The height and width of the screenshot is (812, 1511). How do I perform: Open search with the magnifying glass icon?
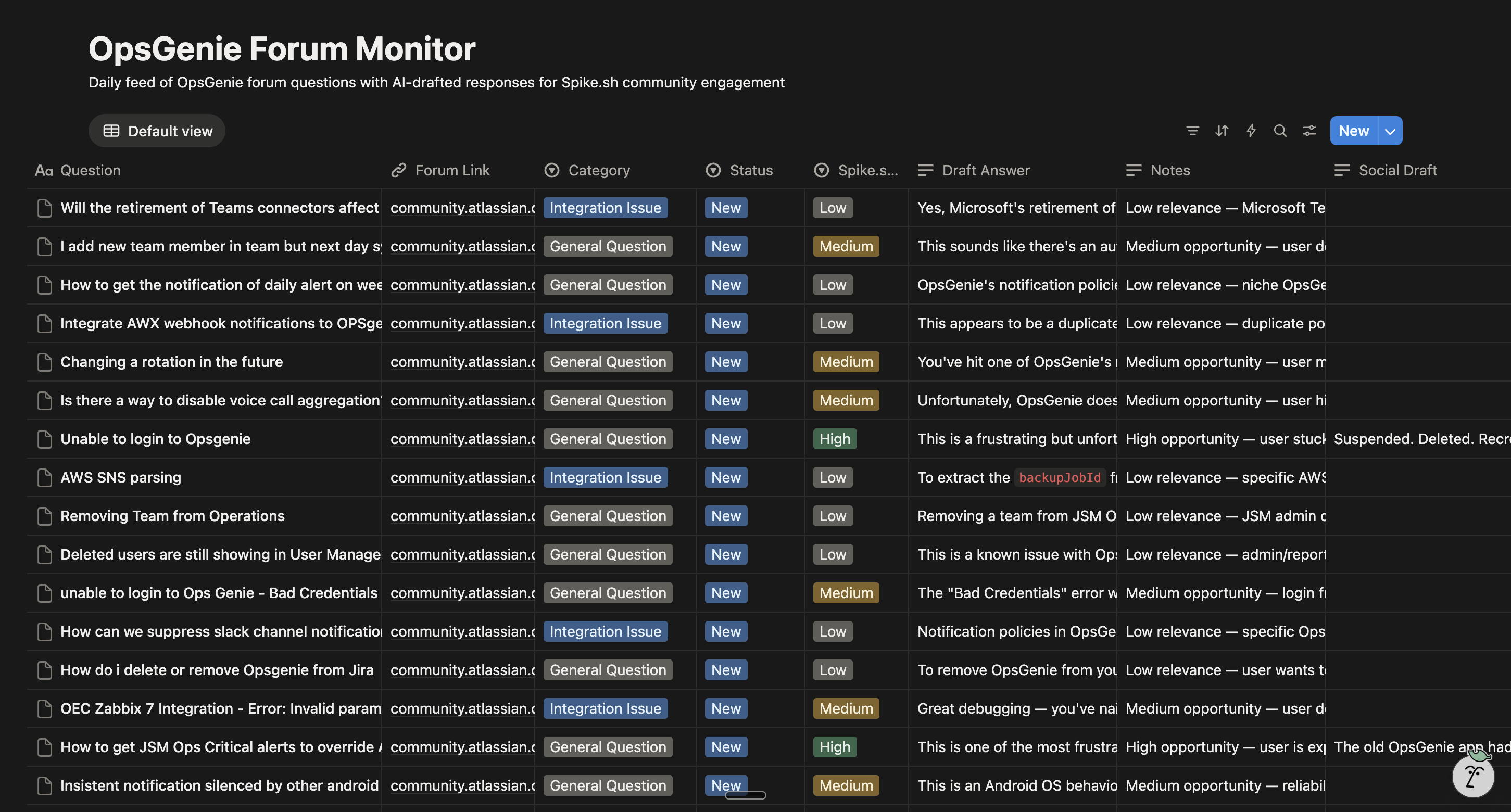pyautogui.click(x=1280, y=131)
